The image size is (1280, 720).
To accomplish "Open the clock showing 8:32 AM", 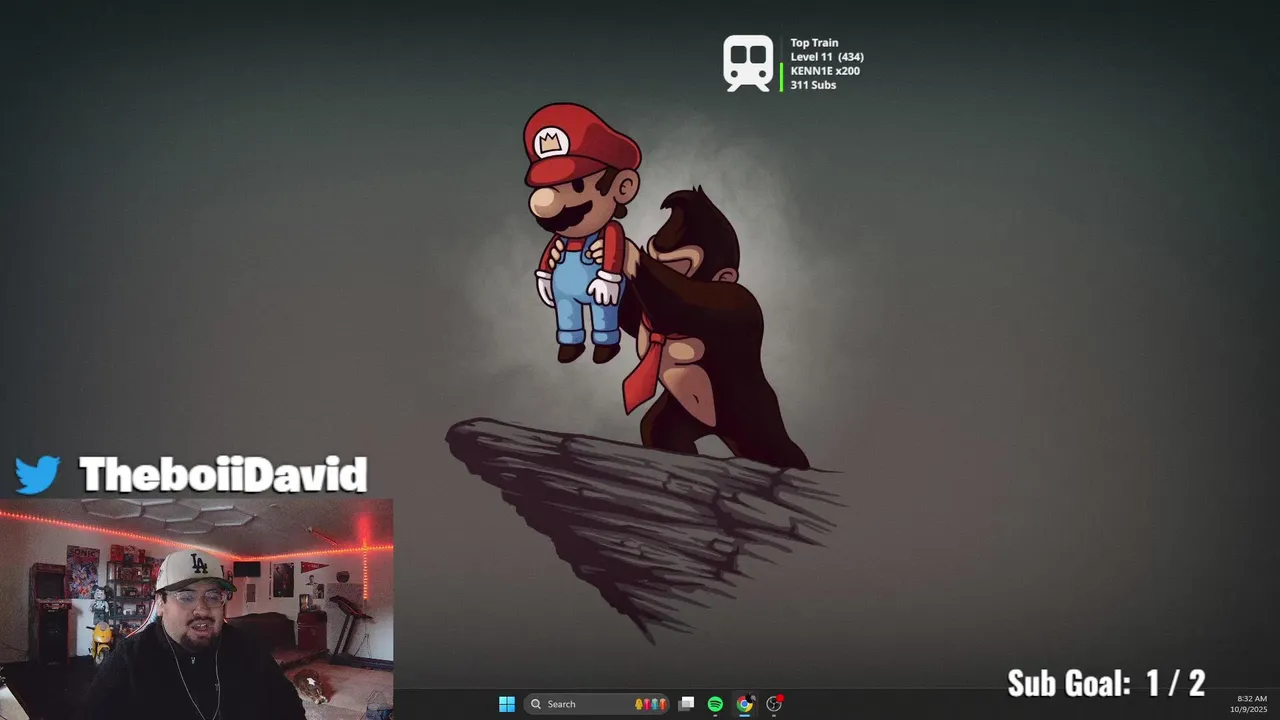I will click(1251, 703).
